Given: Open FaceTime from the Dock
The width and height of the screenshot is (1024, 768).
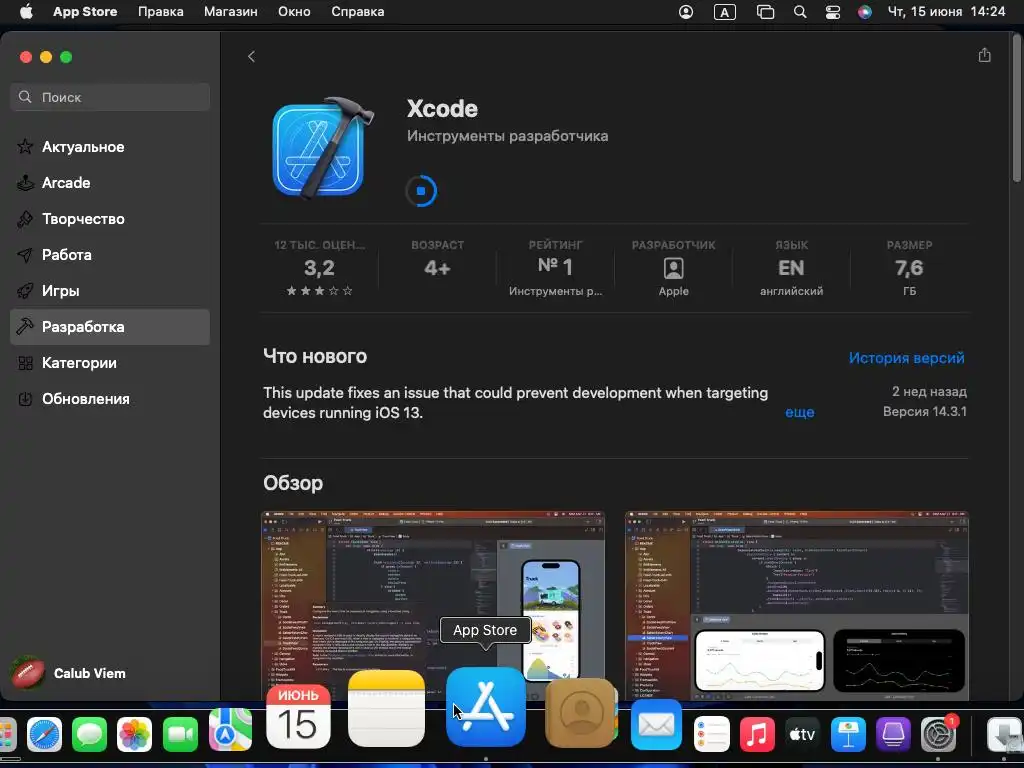Looking at the screenshot, I should coord(180,733).
